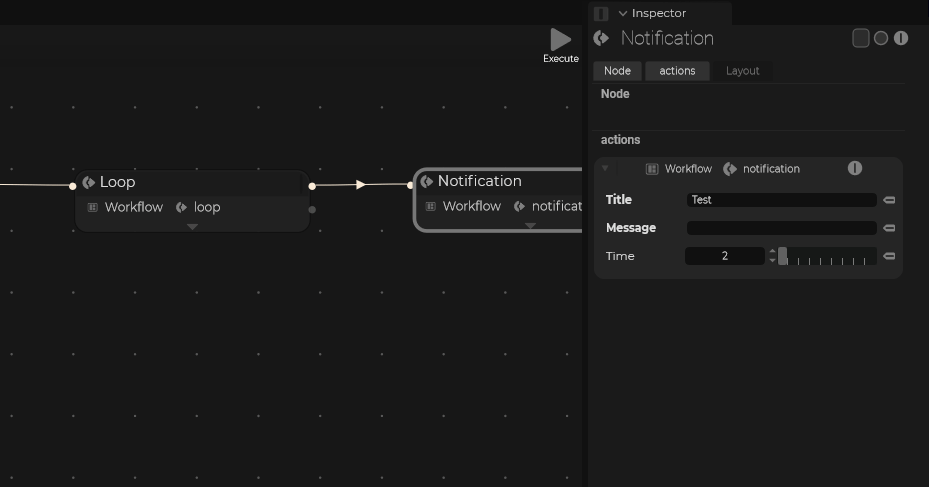Click the link icon next to Title
The image size is (929, 487).
coord(889,200)
